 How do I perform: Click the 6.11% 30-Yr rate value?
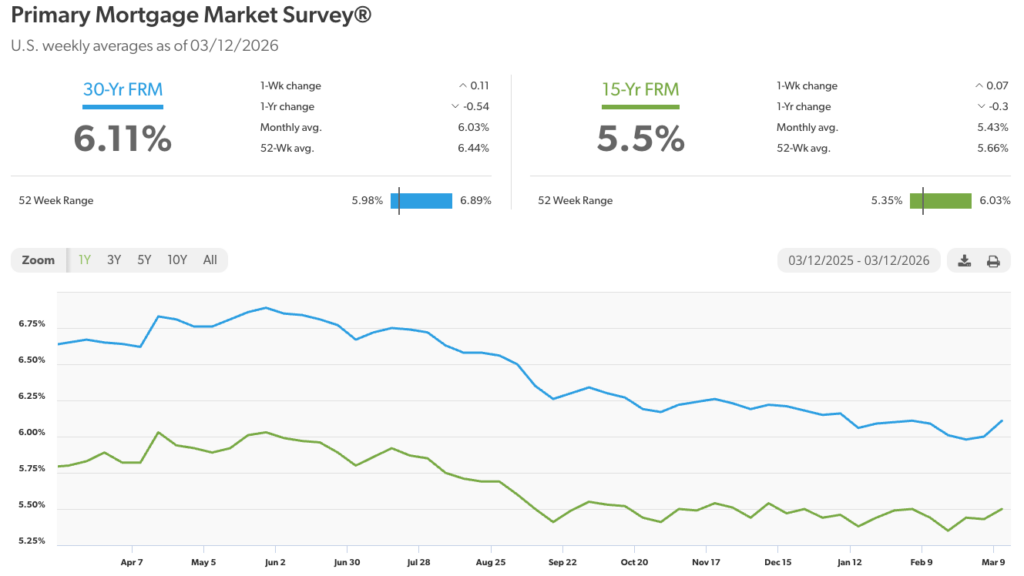click(122, 138)
